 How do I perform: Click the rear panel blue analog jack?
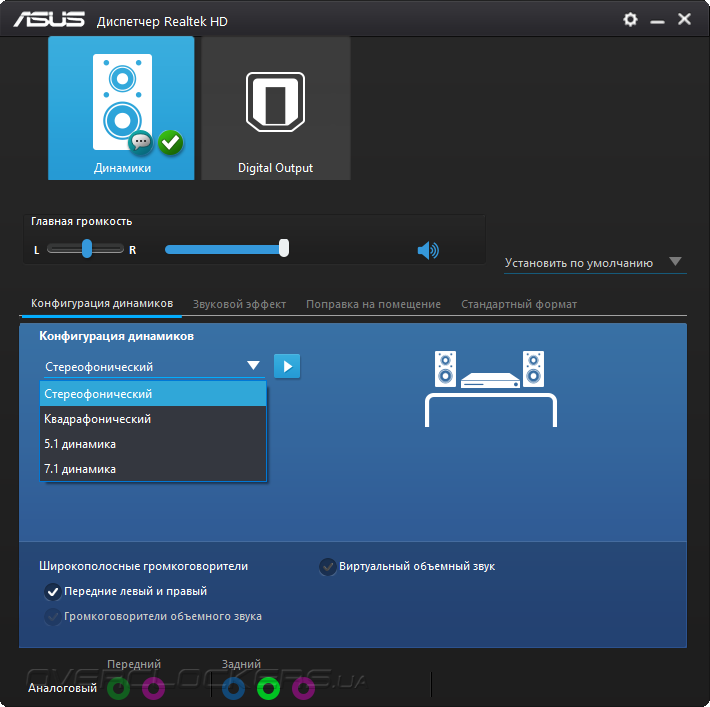[x=234, y=688]
